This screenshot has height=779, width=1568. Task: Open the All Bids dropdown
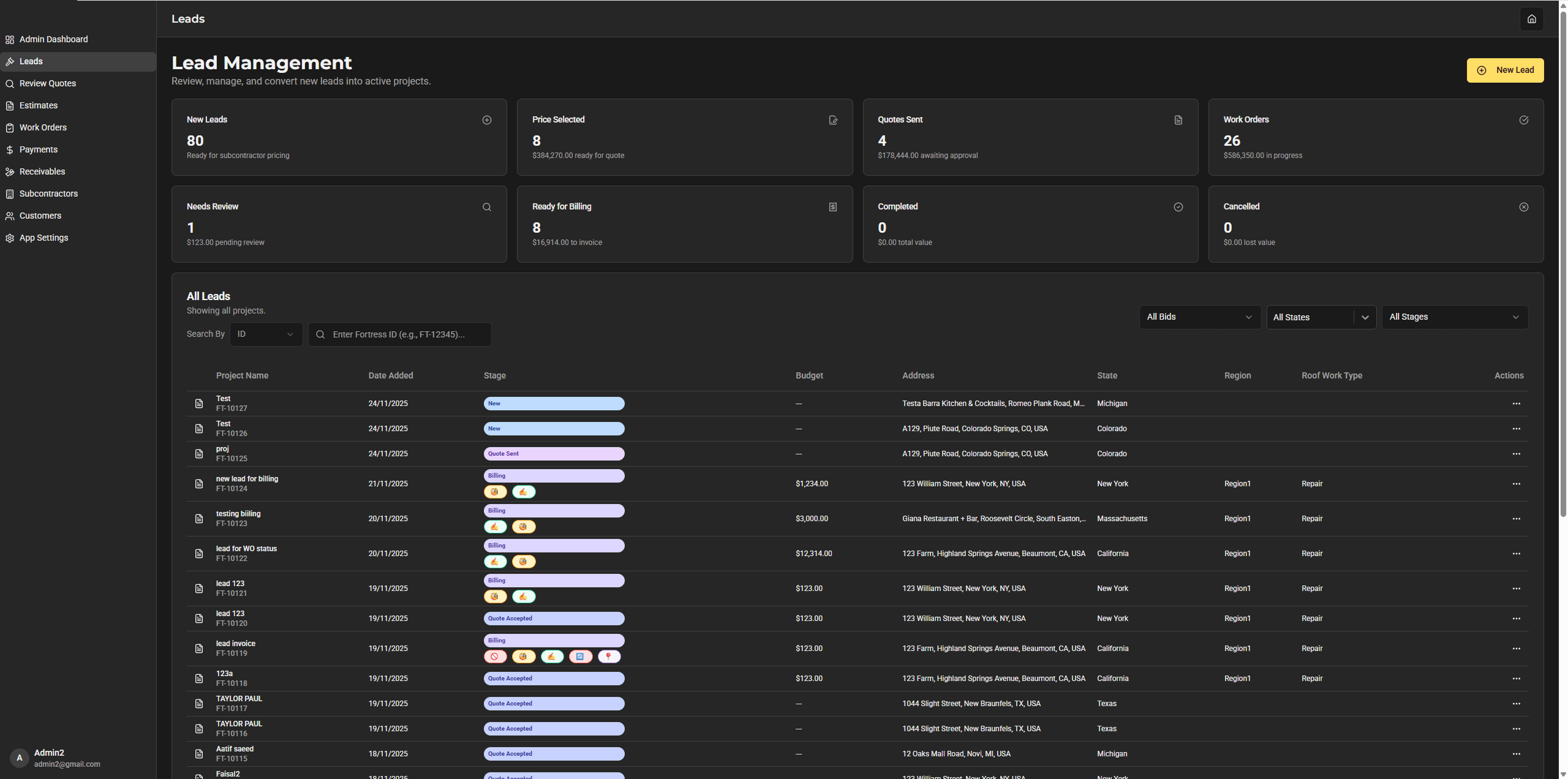click(1199, 317)
